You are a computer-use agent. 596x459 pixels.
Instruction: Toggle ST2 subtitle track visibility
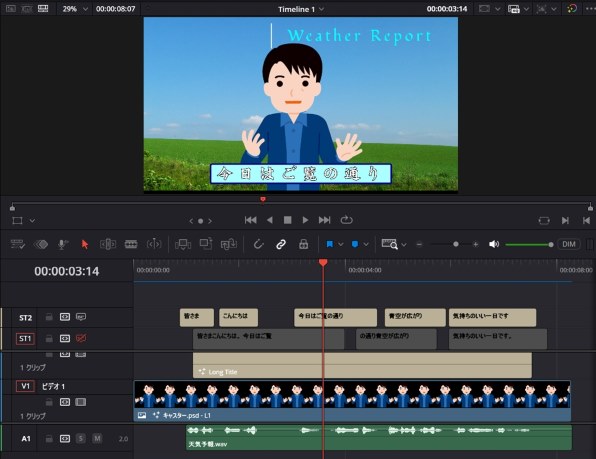81,317
